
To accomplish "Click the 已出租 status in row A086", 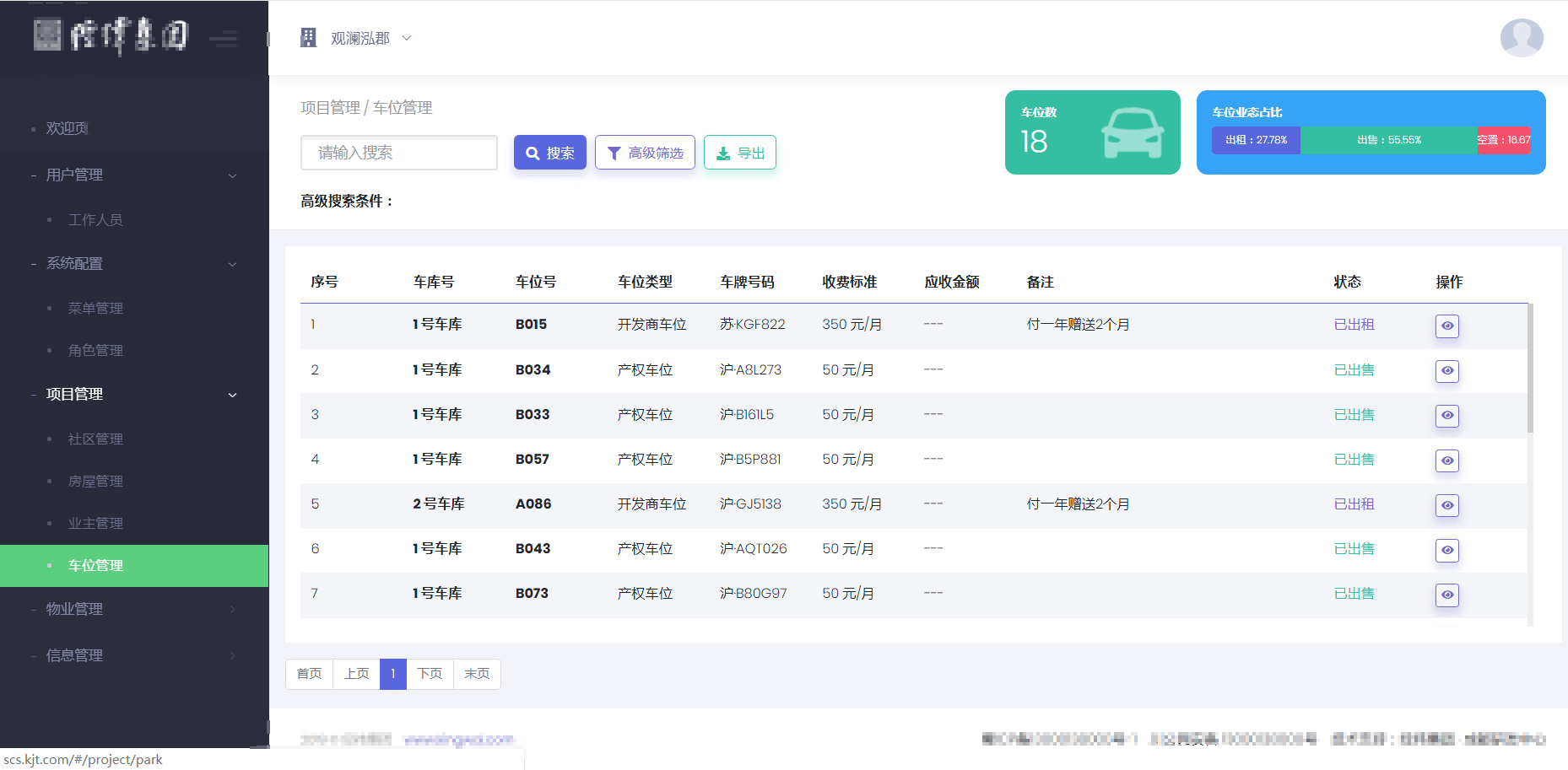I will (x=1354, y=504).
